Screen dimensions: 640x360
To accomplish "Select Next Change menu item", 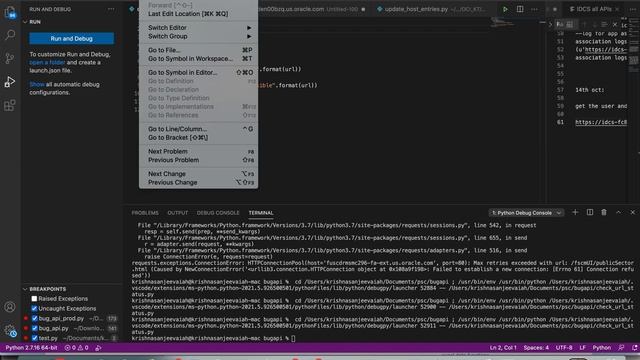I will tap(198, 174).
